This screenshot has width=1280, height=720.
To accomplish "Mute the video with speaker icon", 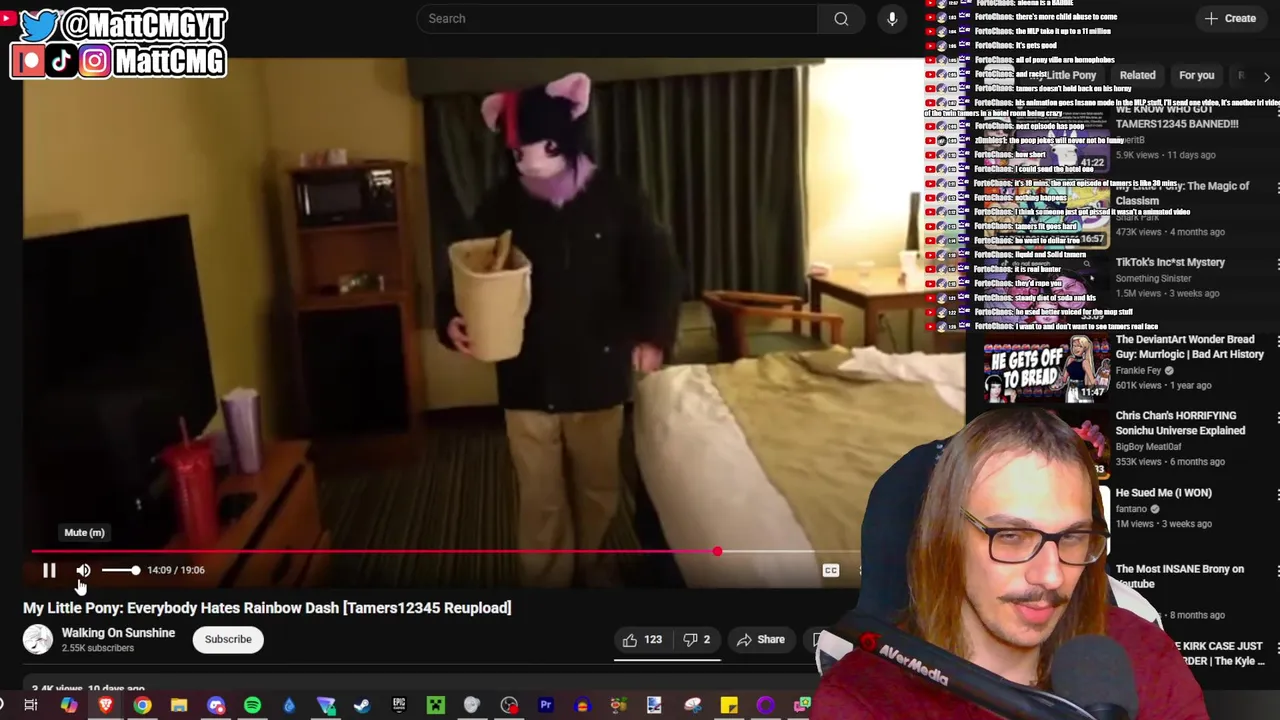I will (83, 570).
